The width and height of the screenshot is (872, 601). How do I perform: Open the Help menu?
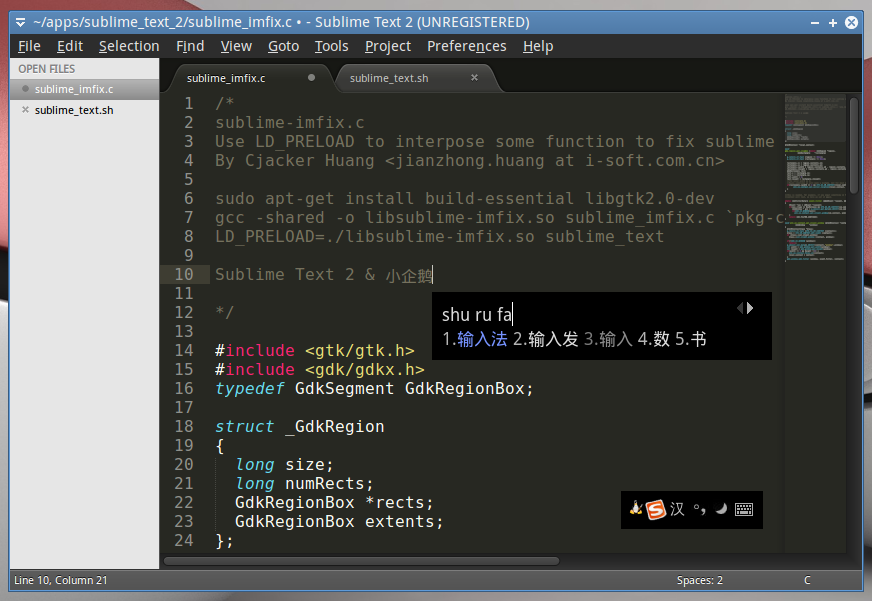[x=538, y=46]
